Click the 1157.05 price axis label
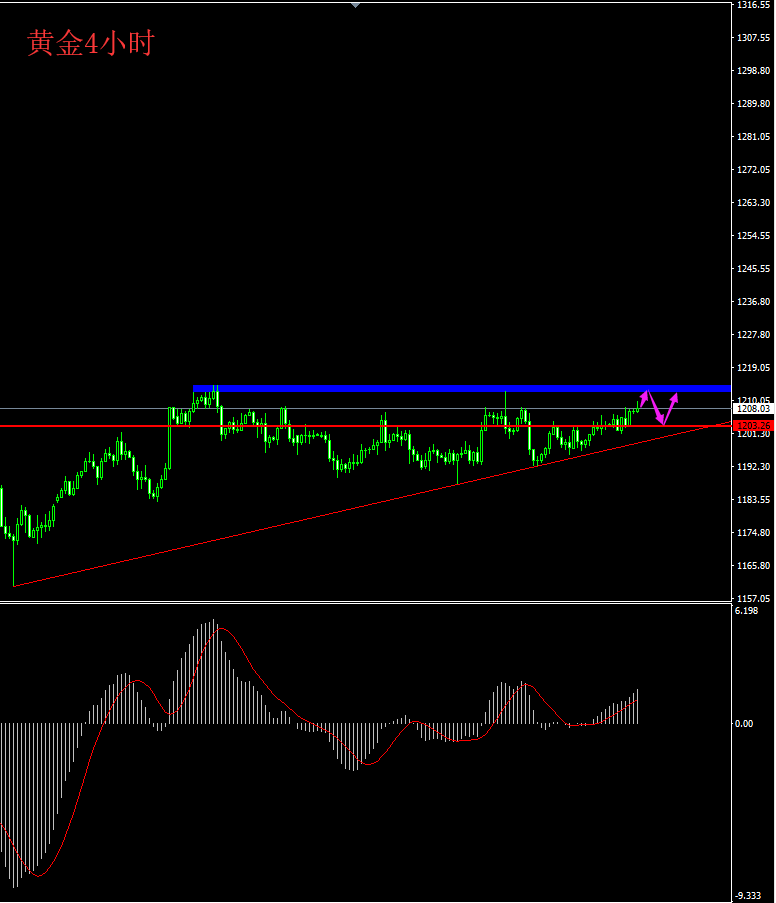The height and width of the screenshot is (903, 776). [754, 598]
